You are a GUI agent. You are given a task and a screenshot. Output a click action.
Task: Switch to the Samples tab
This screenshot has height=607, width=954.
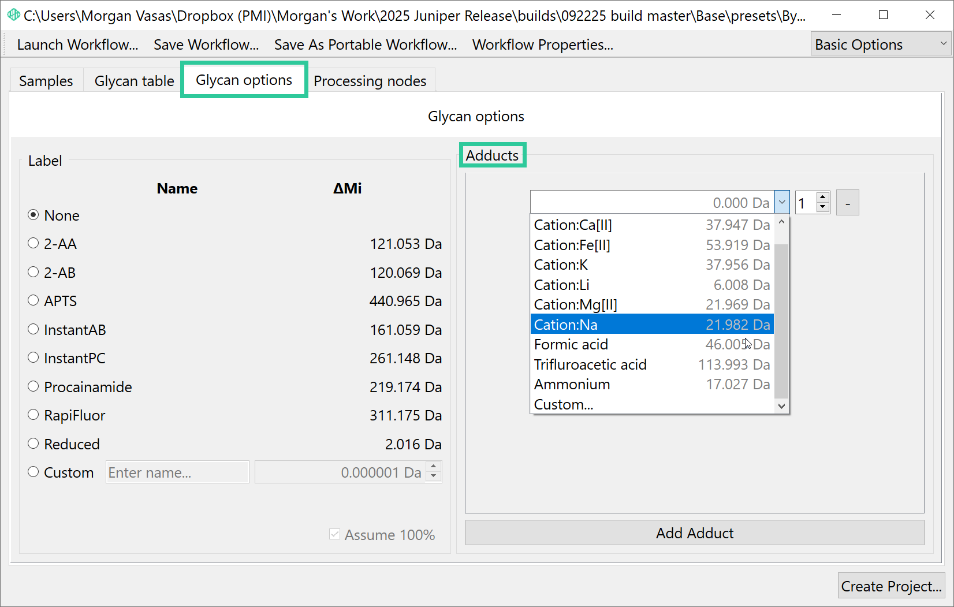coord(46,81)
